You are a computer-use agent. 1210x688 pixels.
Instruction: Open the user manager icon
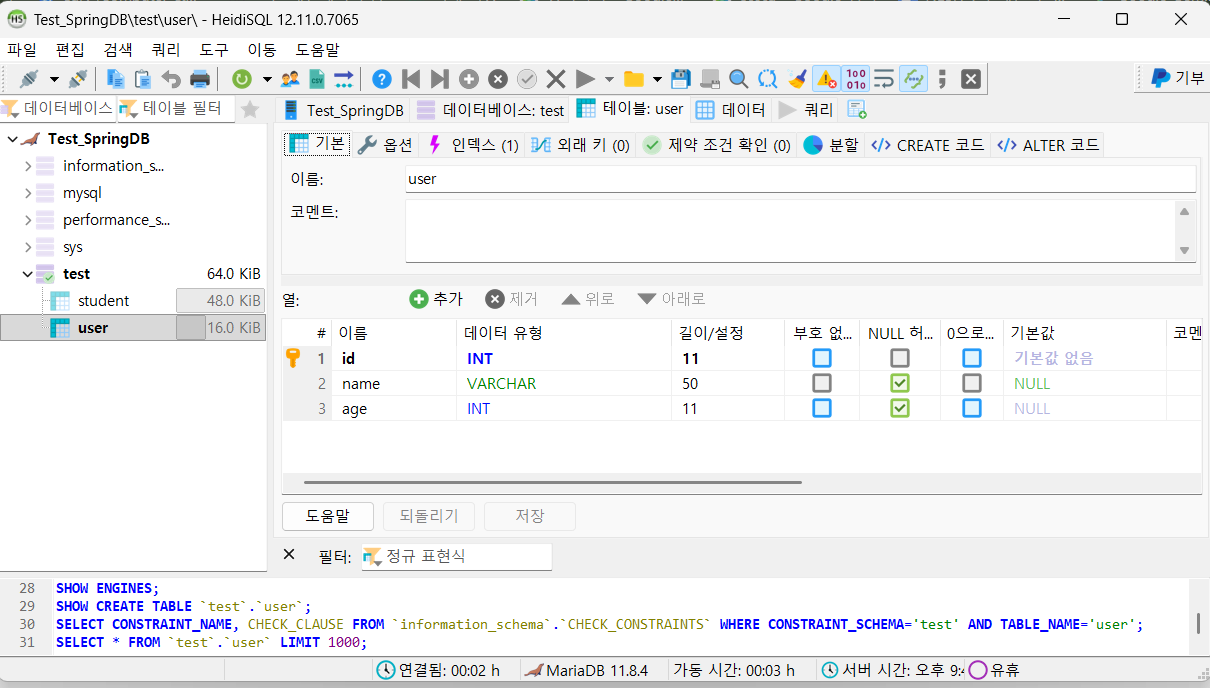(x=291, y=78)
